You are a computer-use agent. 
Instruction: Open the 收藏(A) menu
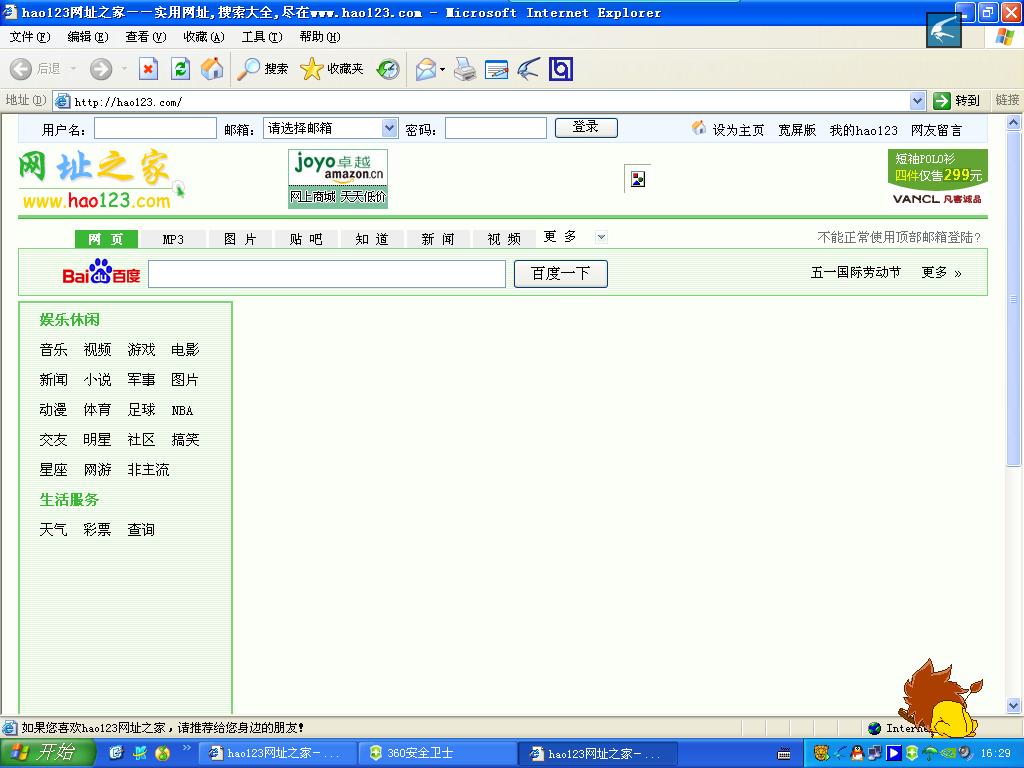coord(204,37)
